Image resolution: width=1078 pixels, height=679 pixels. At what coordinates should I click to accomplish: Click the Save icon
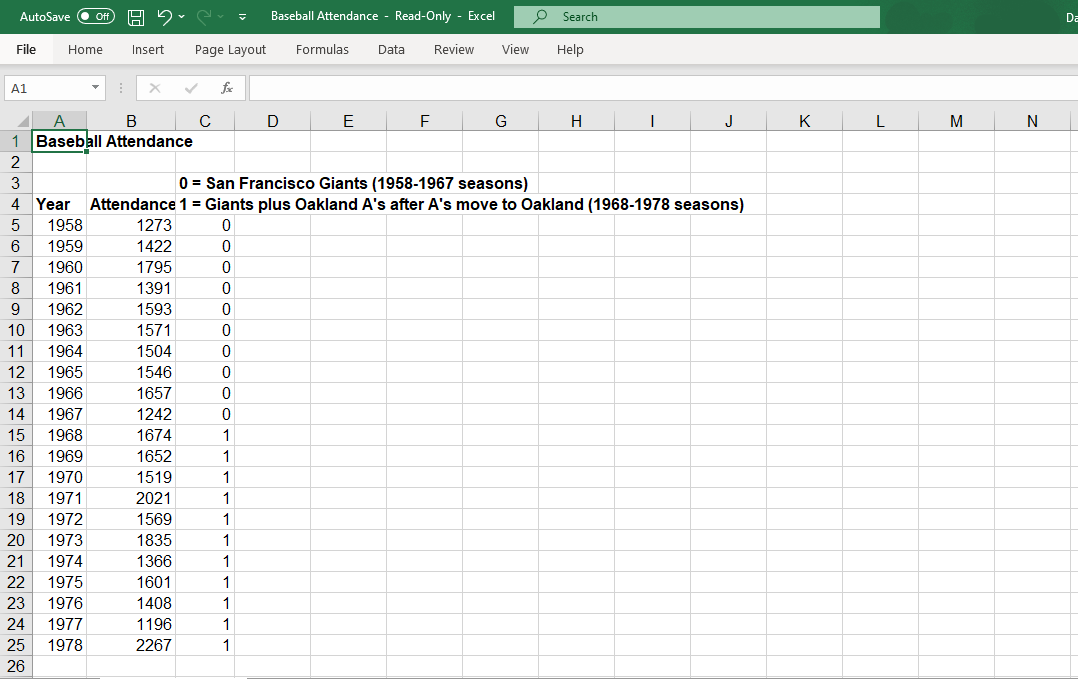click(x=135, y=16)
